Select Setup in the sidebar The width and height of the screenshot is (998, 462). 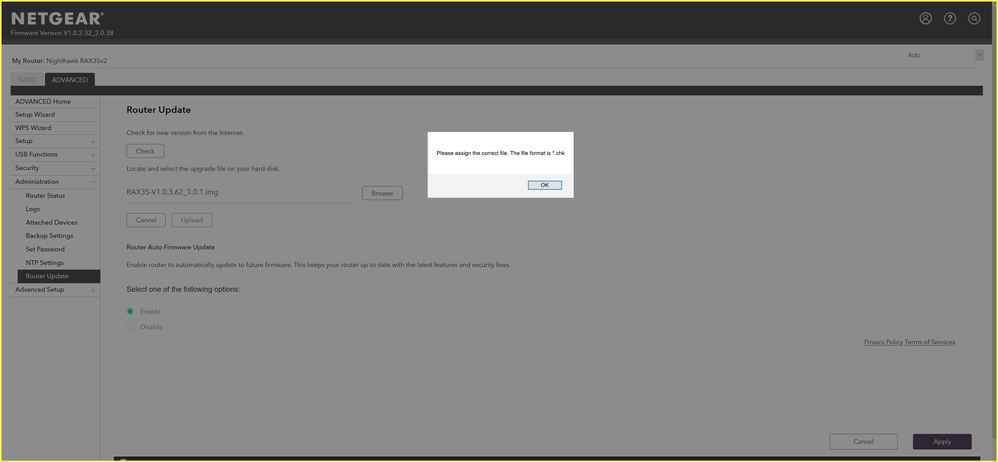click(24, 141)
